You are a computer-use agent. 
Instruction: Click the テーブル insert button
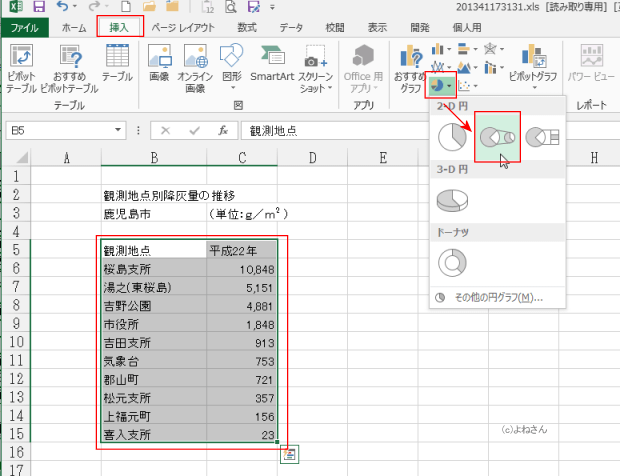(117, 62)
